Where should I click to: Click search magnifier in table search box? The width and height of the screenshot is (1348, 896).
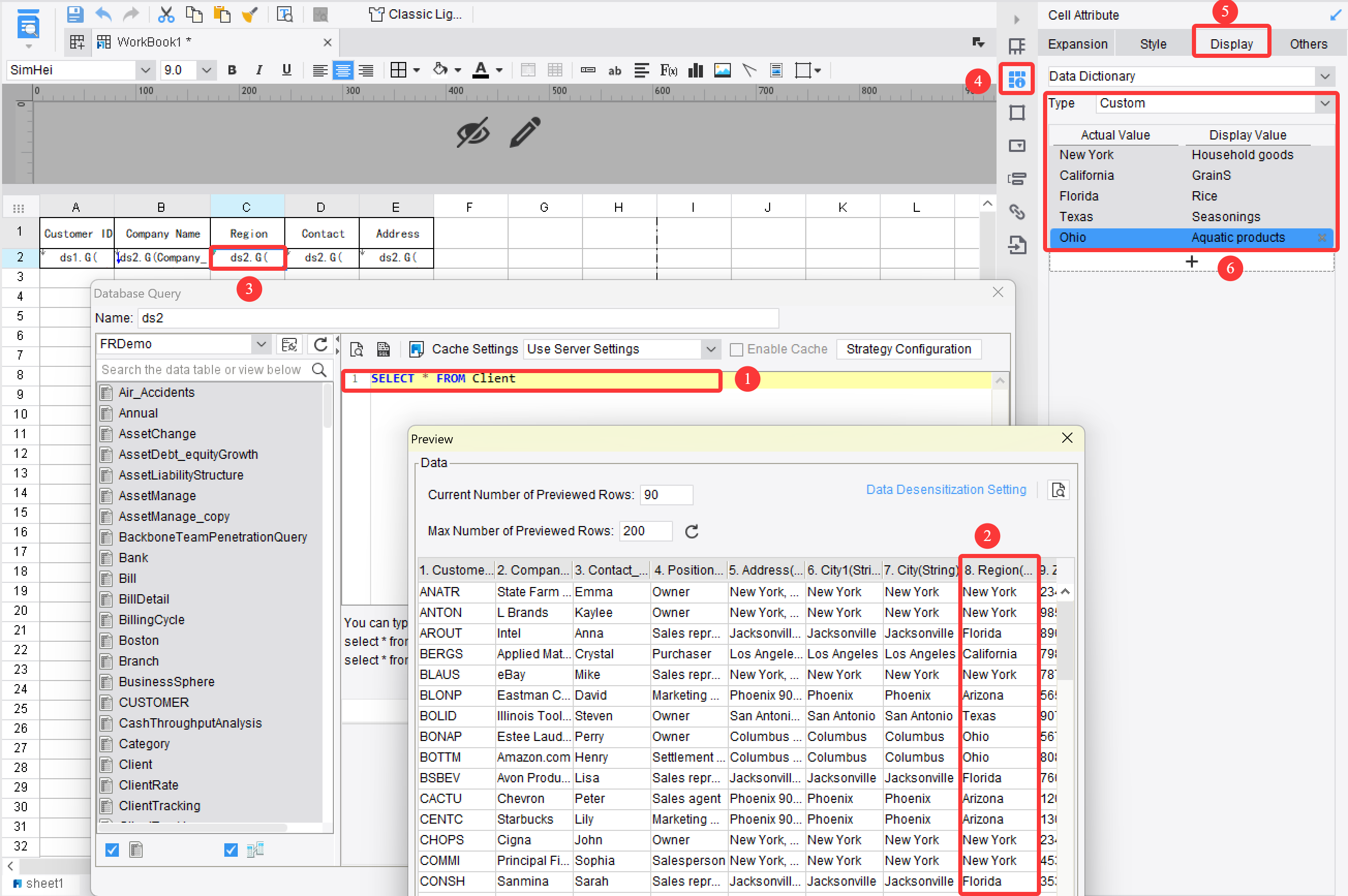tap(319, 369)
